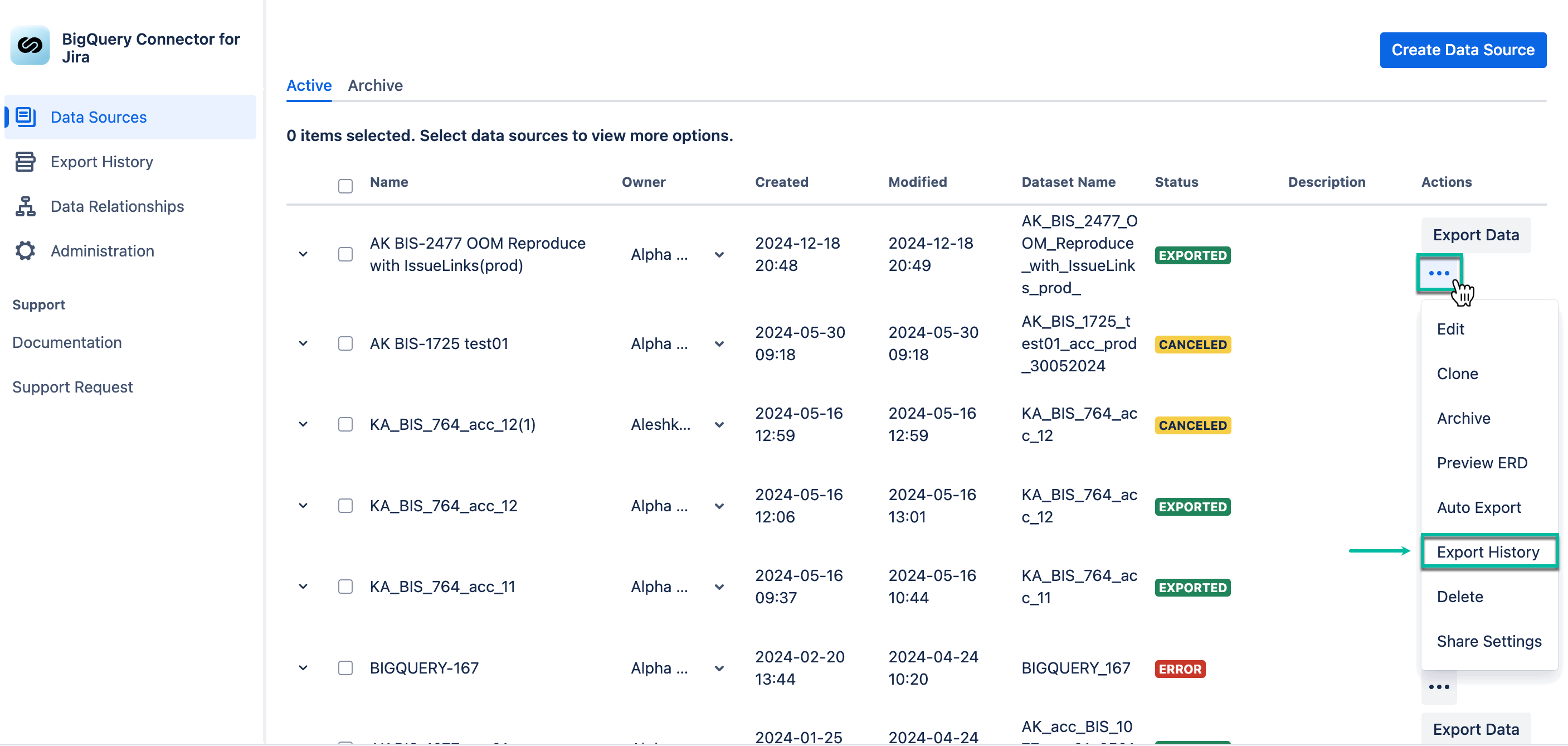1568x746 pixels.
Task: Choose Clone from the actions menu
Action: (x=1489, y=374)
